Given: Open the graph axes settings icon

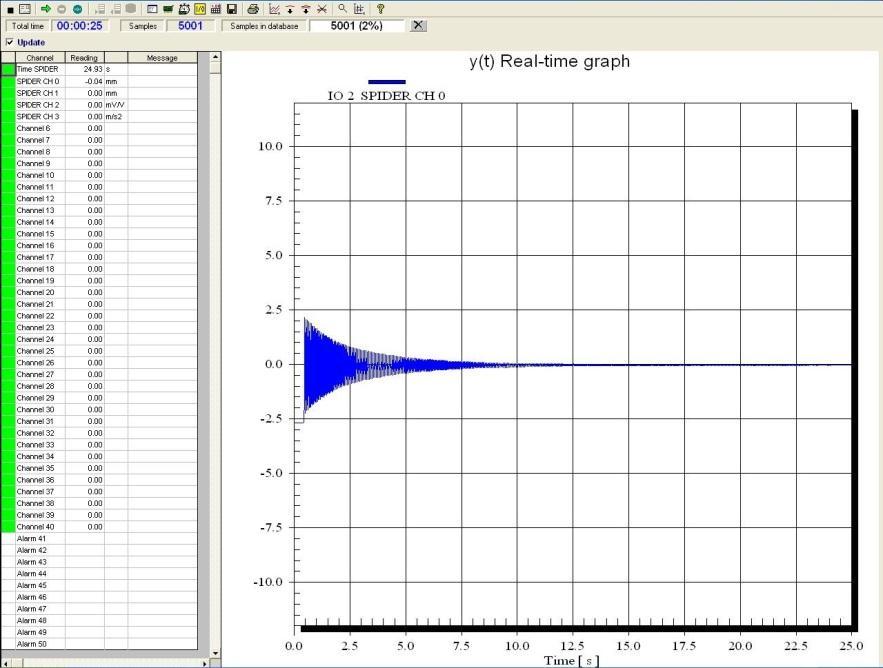Looking at the screenshot, I should (x=359, y=9).
